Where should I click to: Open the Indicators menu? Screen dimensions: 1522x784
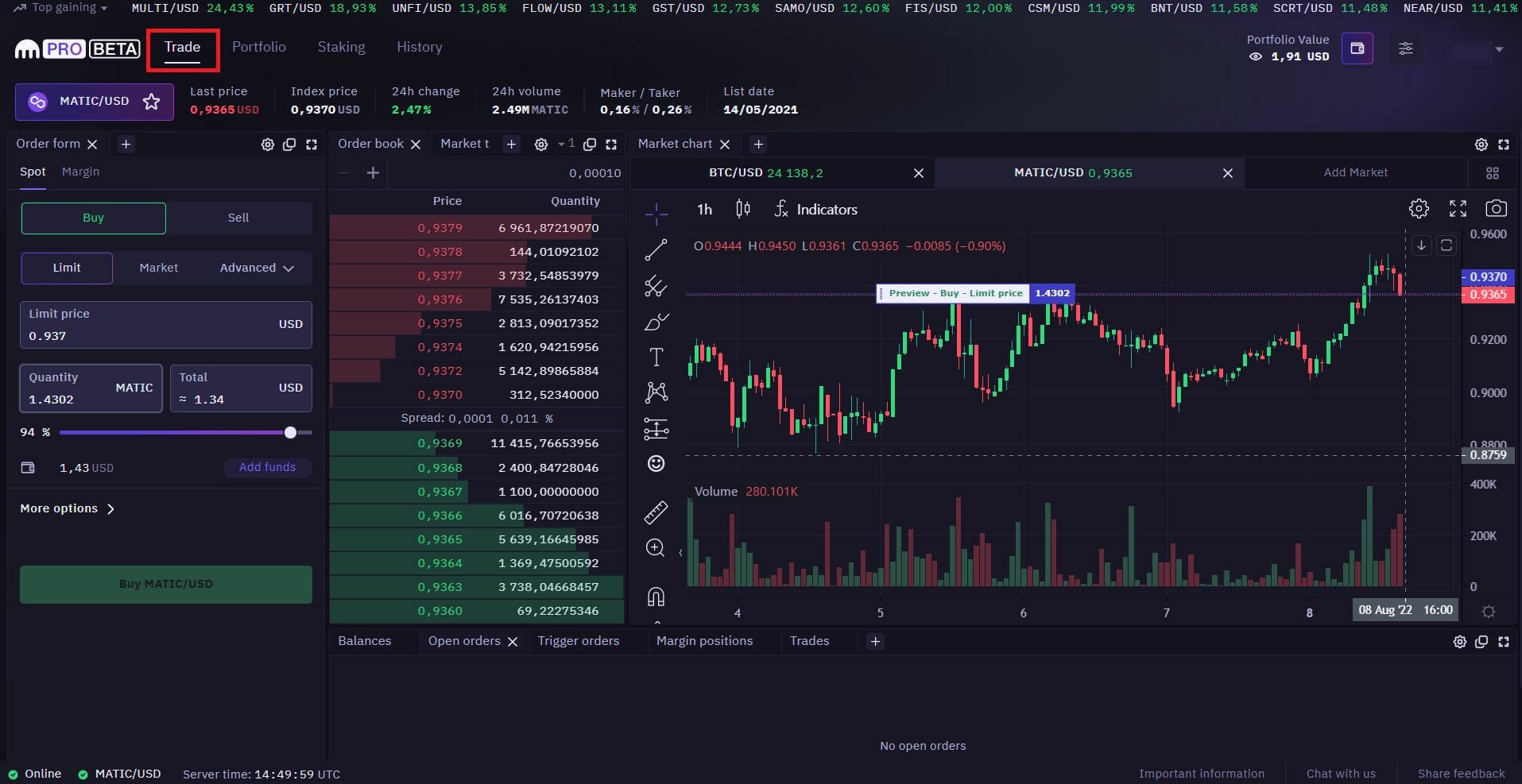816,210
